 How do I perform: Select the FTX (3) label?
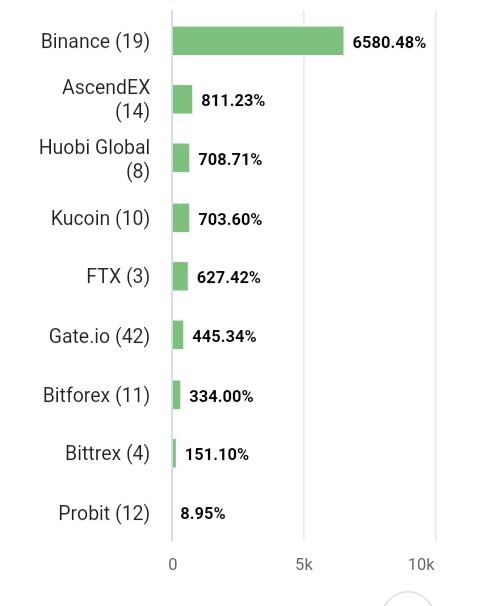[118, 276]
